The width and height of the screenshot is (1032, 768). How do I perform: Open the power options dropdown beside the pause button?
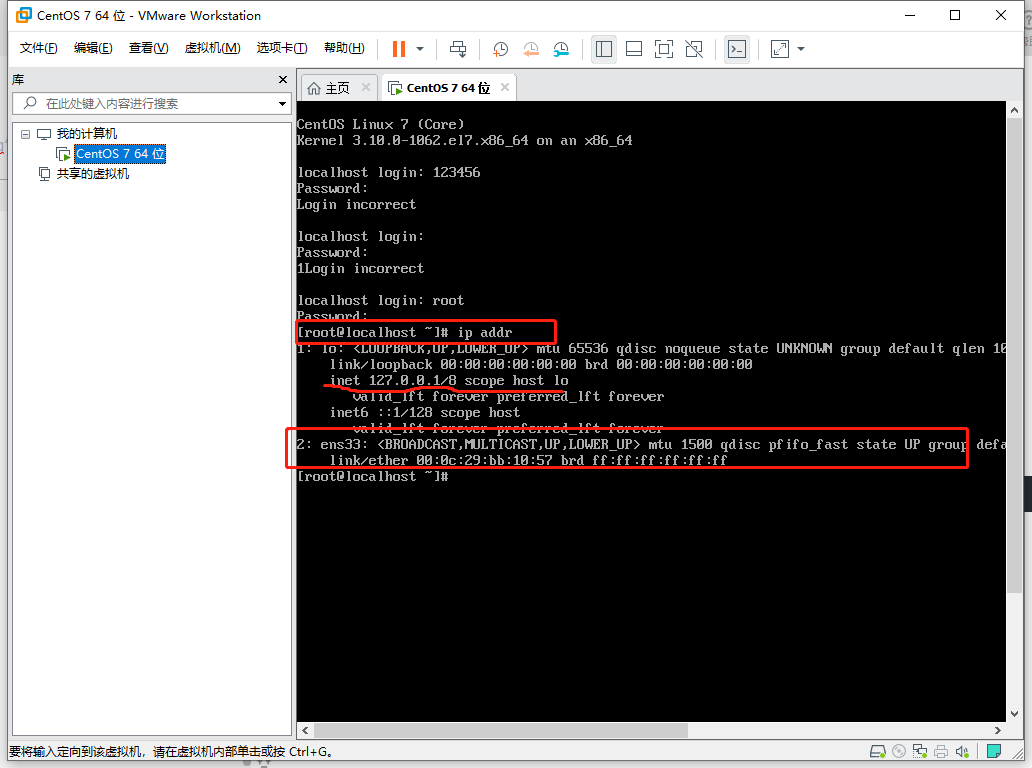click(x=420, y=49)
